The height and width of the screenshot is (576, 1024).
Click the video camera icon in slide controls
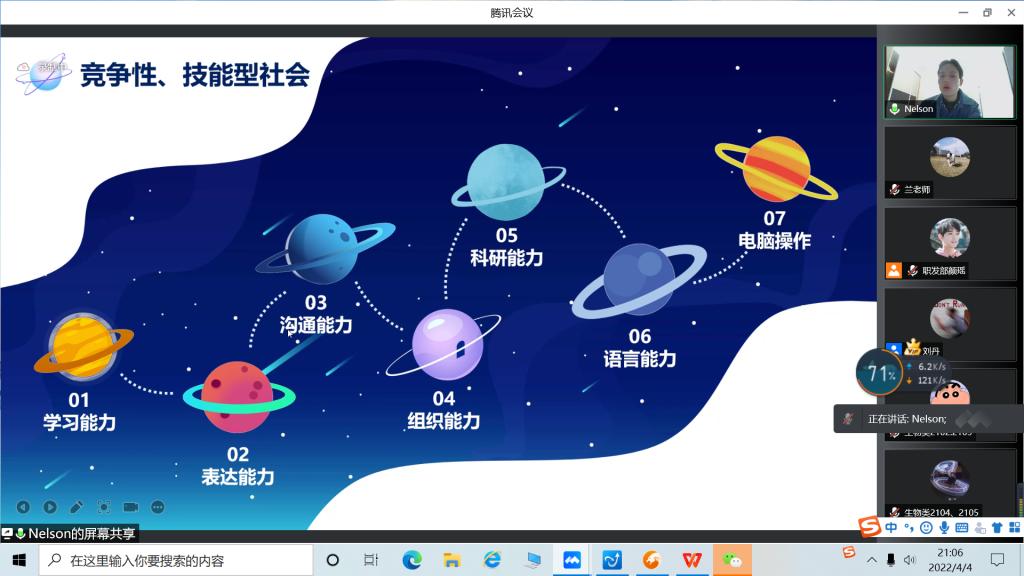tap(130, 507)
